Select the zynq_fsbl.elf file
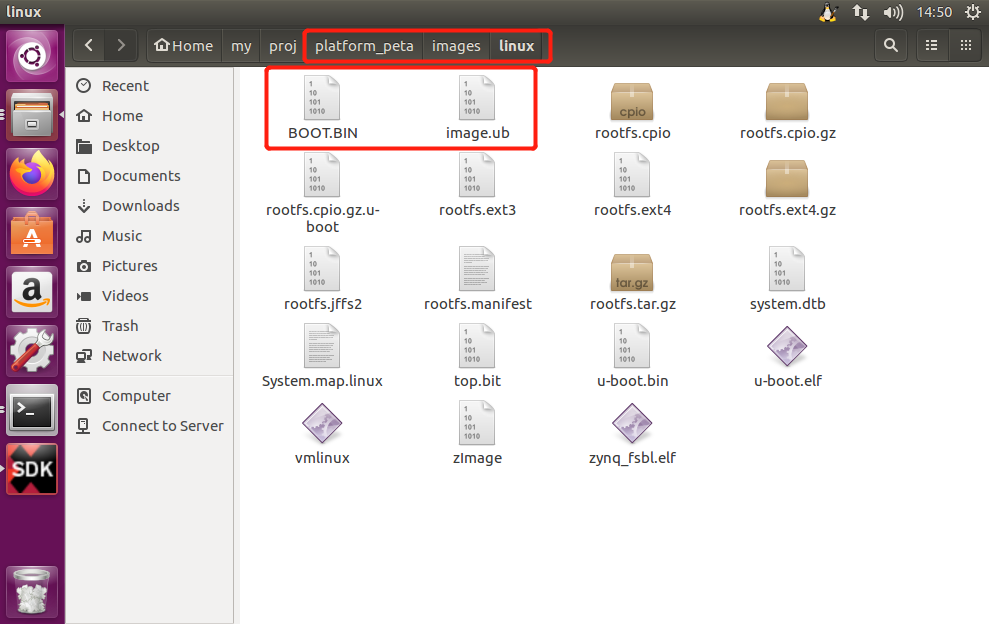Image resolution: width=989 pixels, height=624 pixels. point(632,423)
